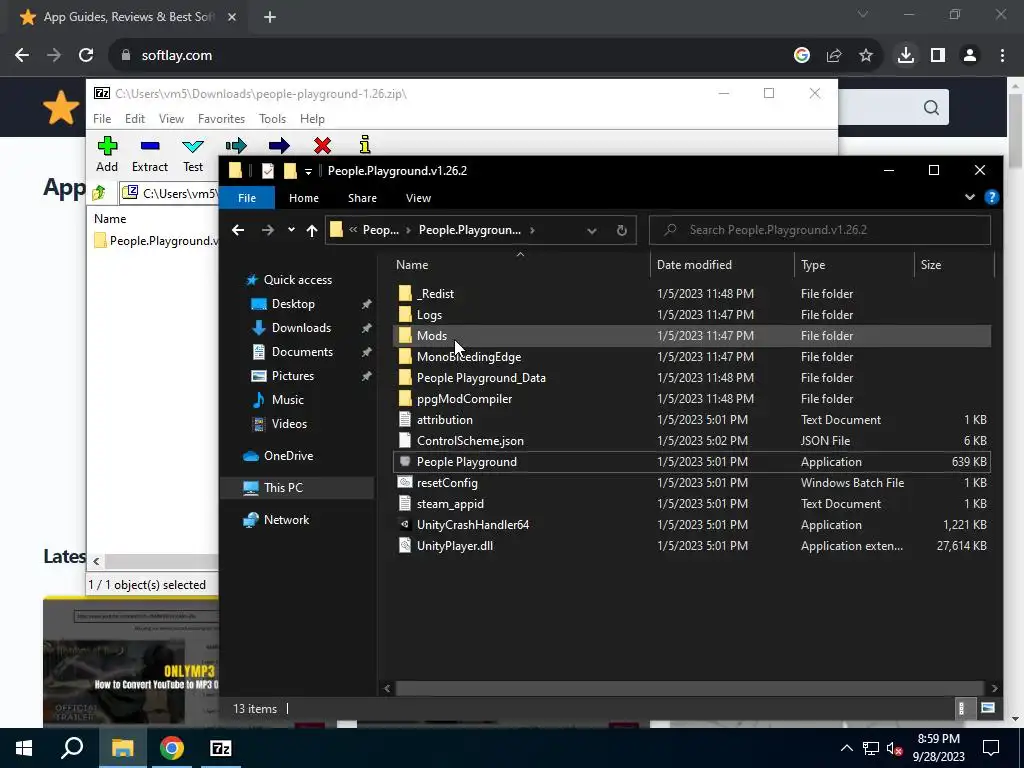Select ControlScheme.json file
Image resolution: width=1024 pixels, height=768 pixels.
692,441
